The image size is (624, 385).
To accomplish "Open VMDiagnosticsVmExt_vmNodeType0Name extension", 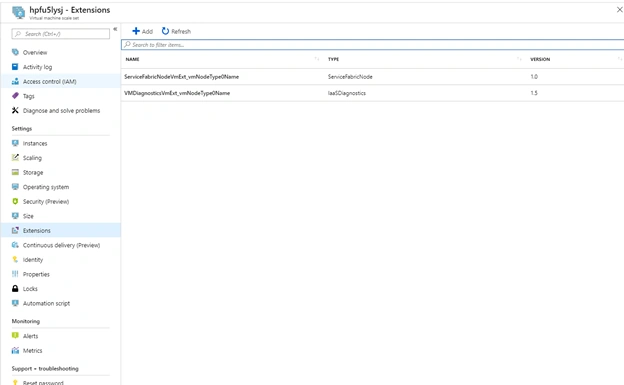I will point(177,93).
